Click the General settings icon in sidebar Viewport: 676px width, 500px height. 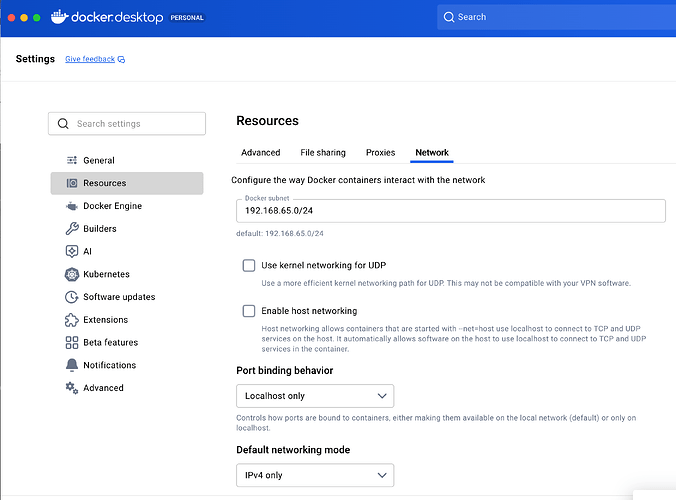(72, 160)
